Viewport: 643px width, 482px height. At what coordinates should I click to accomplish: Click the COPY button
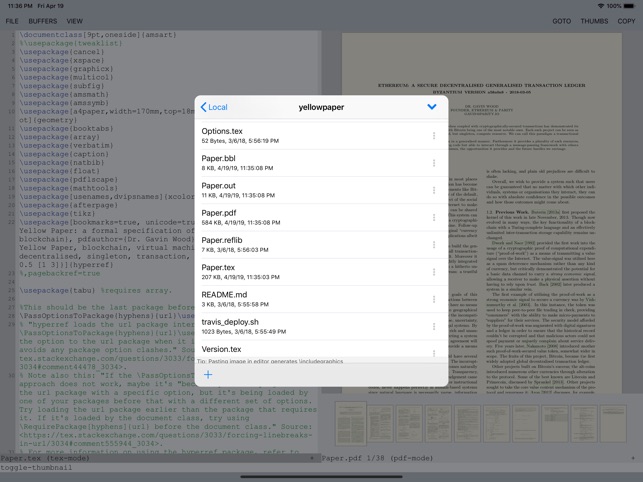626,21
